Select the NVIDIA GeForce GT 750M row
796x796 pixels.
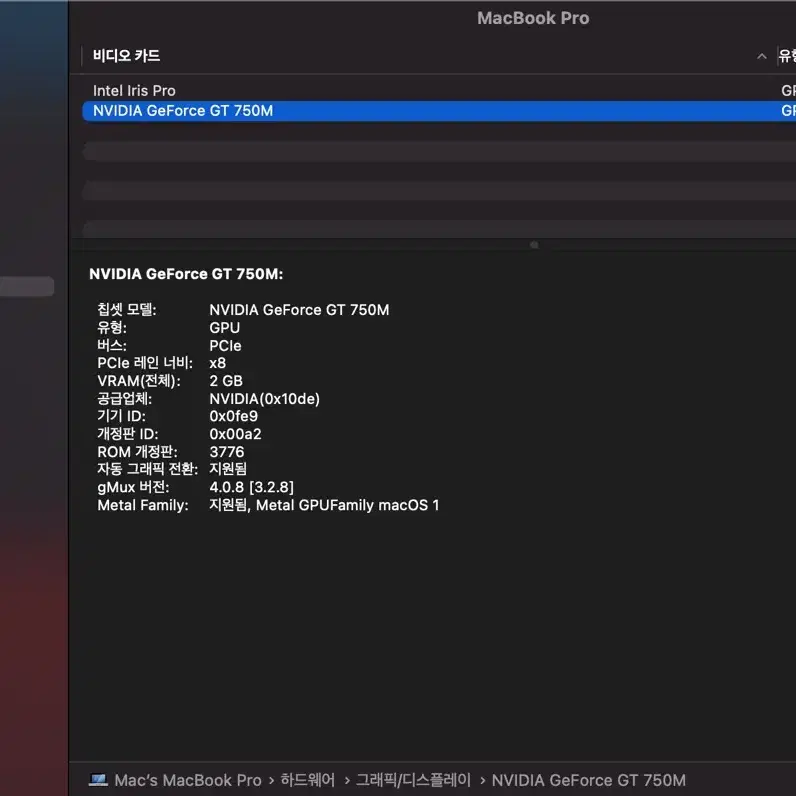click(x=439, y=111)
